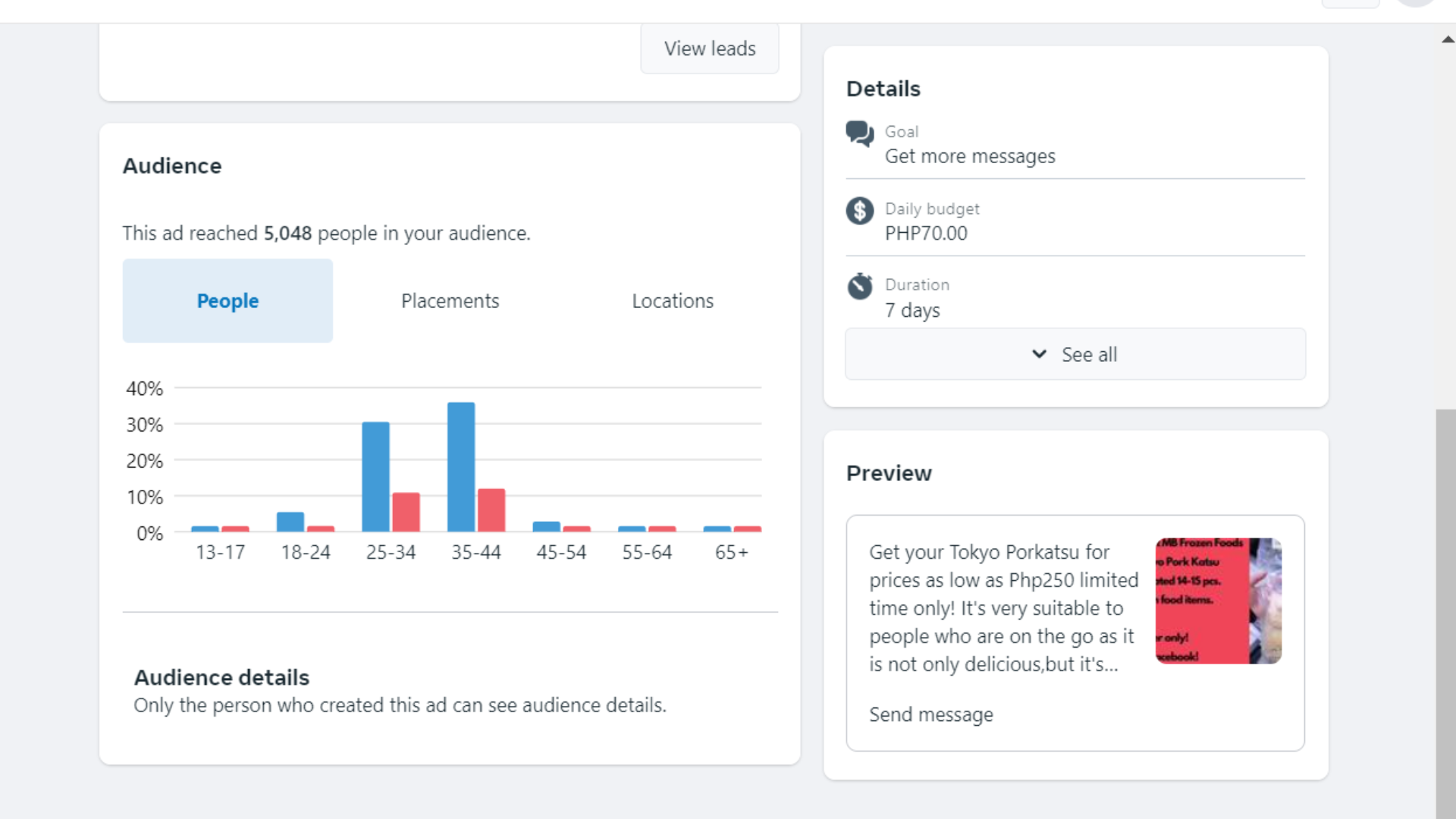Click the Daily budget dollar icon
1456x819 pixels.
pos(859,211)
